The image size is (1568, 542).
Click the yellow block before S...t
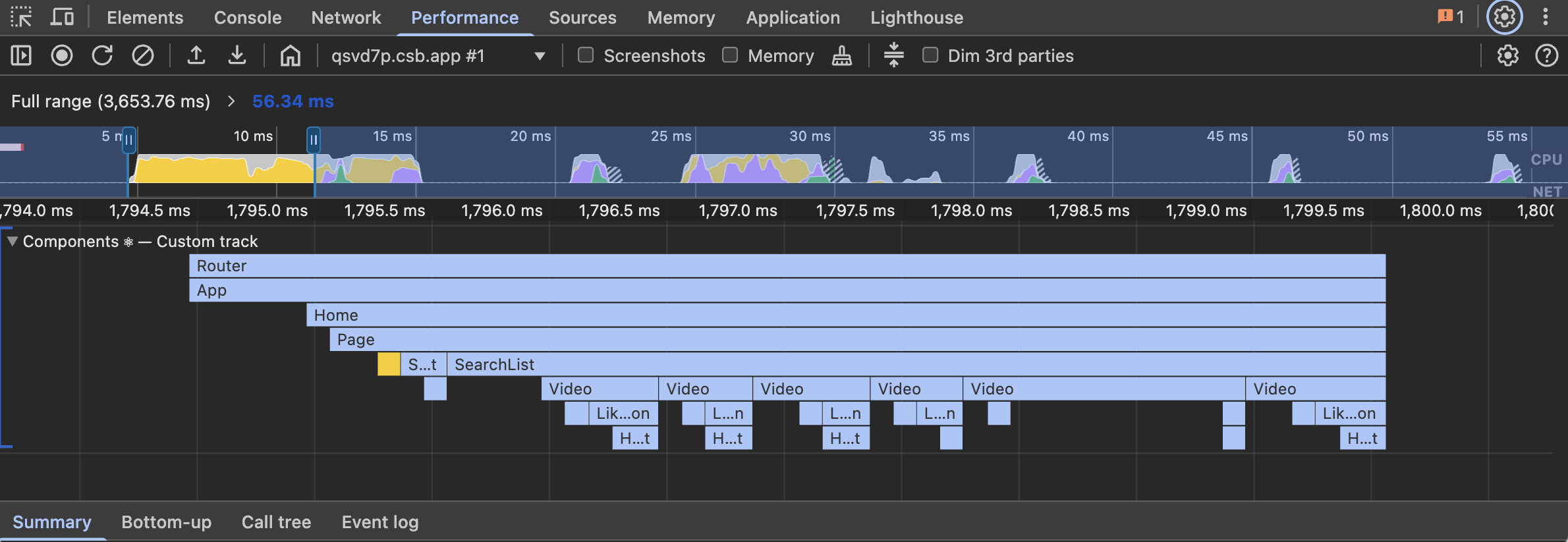click(389, 364)
